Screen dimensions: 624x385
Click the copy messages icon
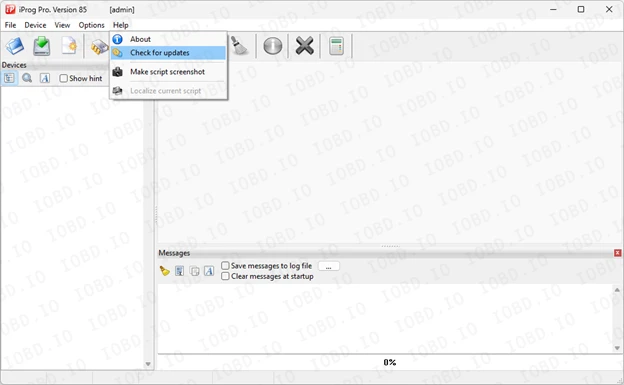click(194, 271)
